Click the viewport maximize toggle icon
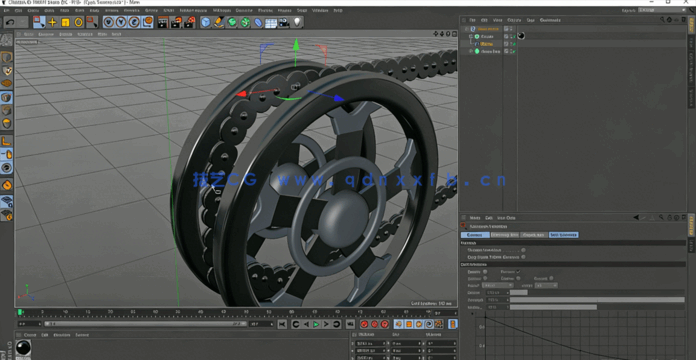The width and height of the screenshot is (696, 360). (x=454, y=34)
